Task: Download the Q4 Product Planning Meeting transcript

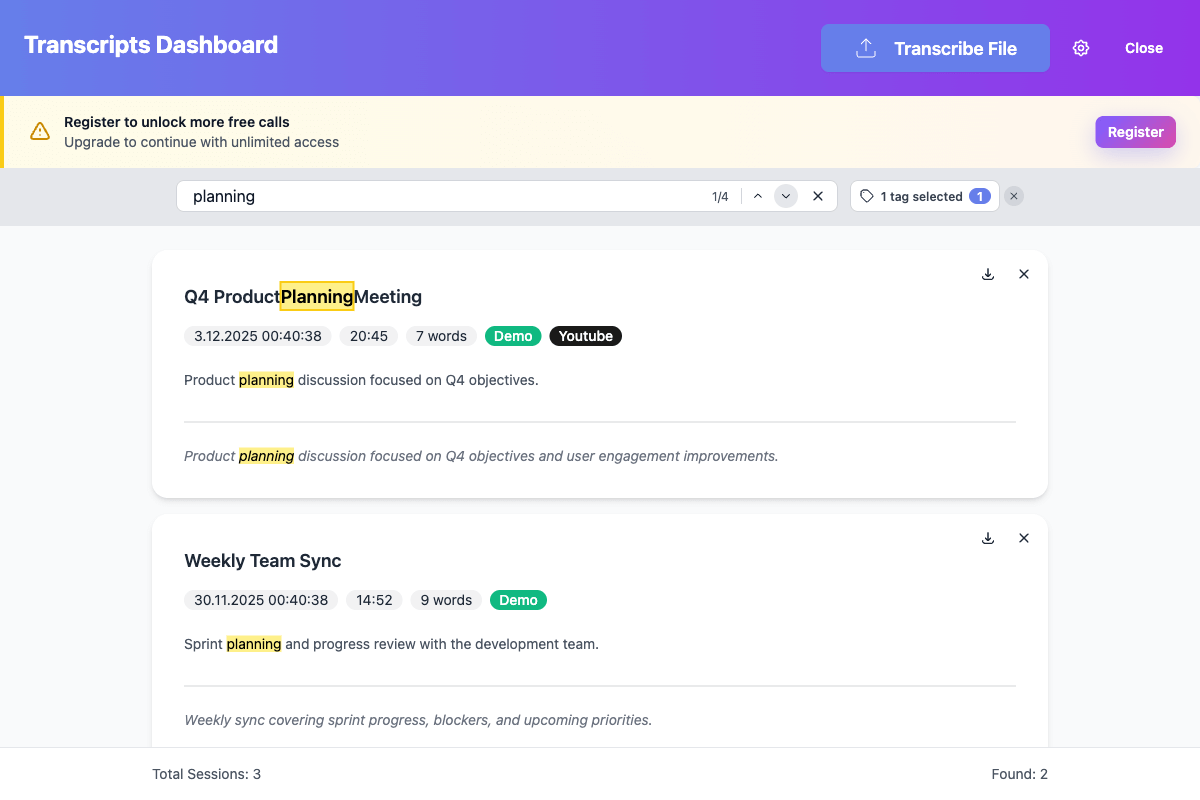Action: (x=988, y=273)
